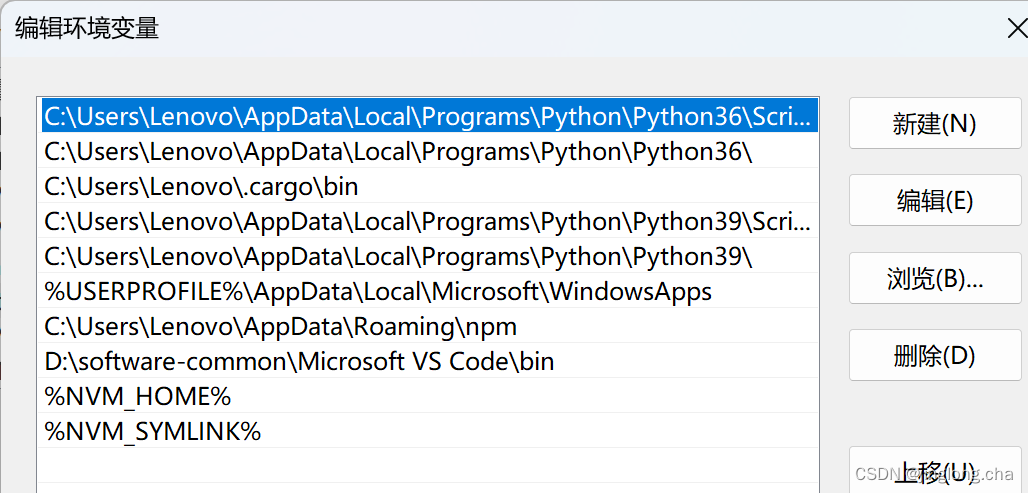Screen dimensions: 1028x493
Task: Click the 新建(N) button
Action: coord(935,123)
